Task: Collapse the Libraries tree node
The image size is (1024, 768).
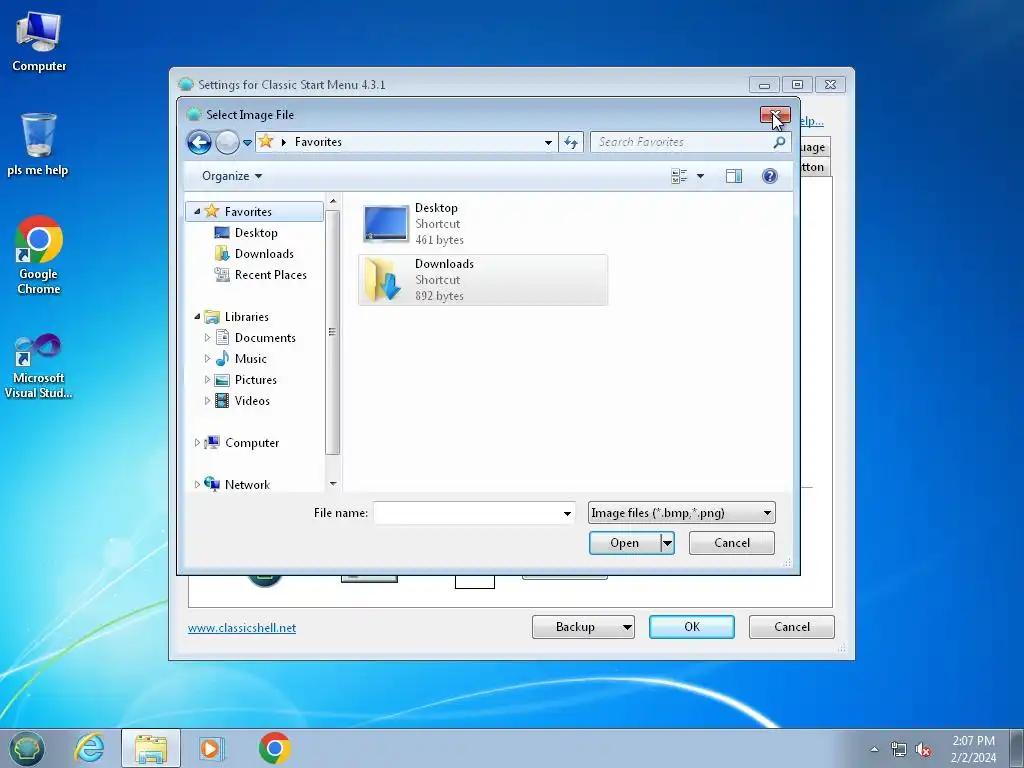Action: click(197, 317)
